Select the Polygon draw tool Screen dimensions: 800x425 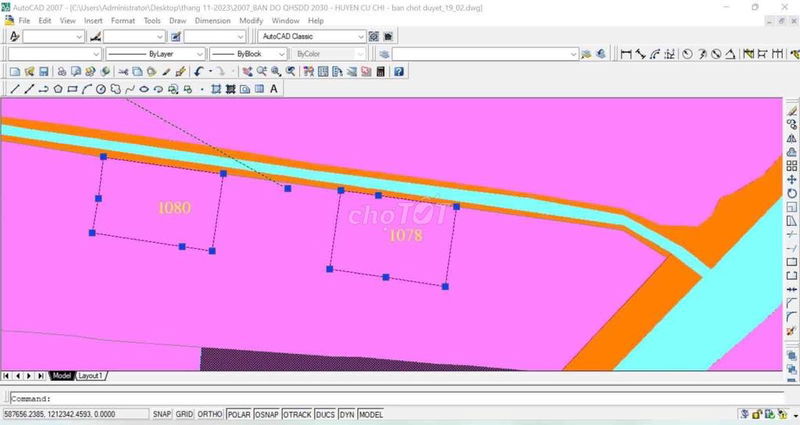[x=58, y=89]
